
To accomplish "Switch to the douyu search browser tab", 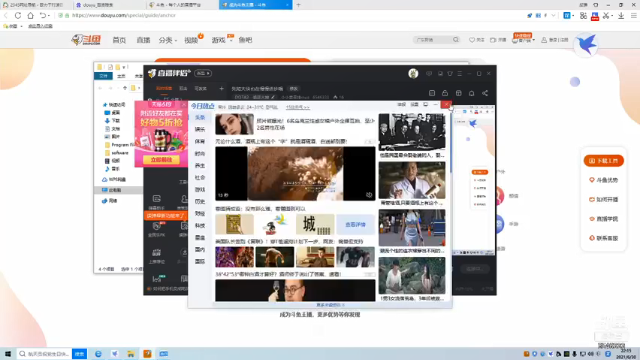I will click(x=109, y=5).
